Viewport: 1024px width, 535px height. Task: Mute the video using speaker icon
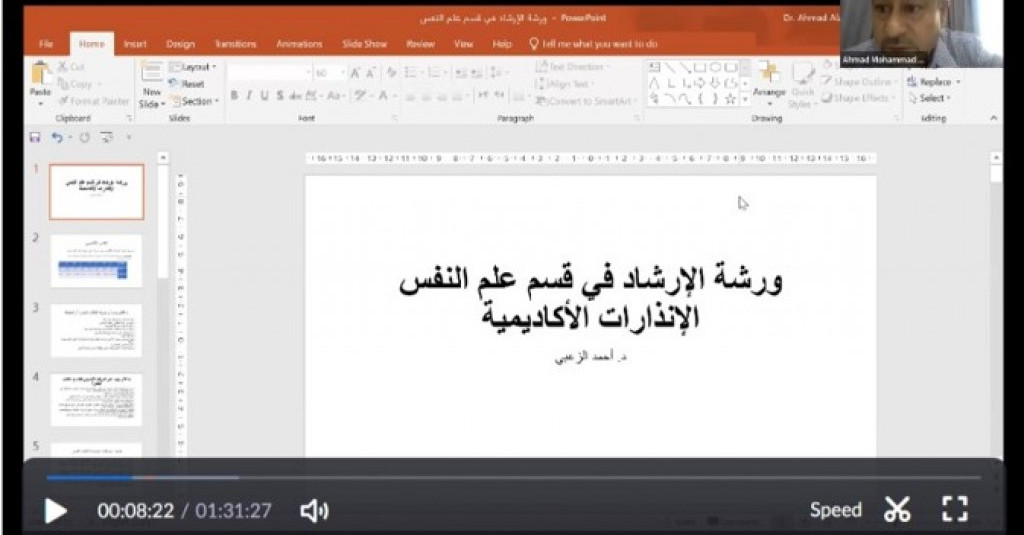[314, 511]
